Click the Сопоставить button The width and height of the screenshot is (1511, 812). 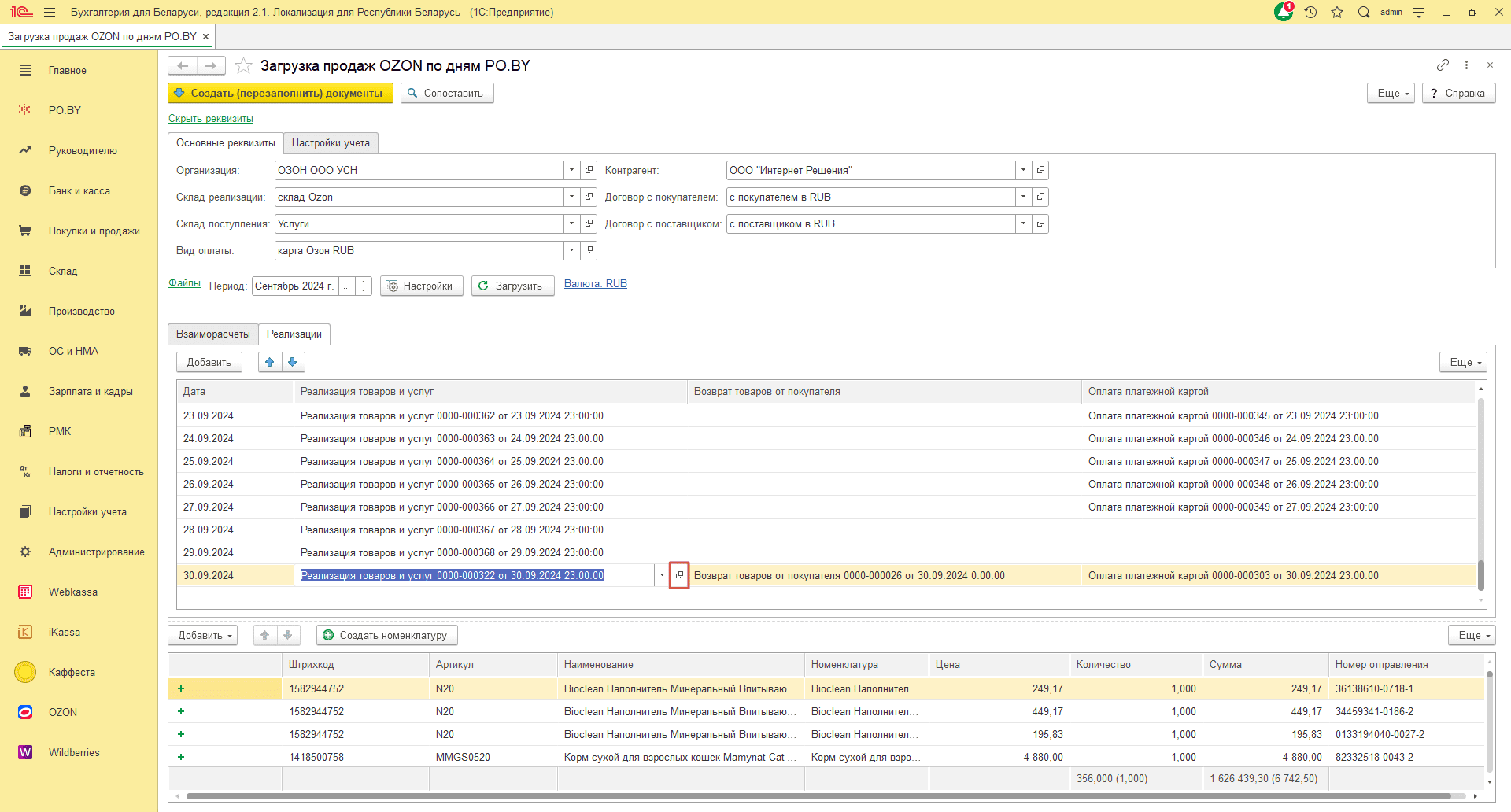coord(447,93)
